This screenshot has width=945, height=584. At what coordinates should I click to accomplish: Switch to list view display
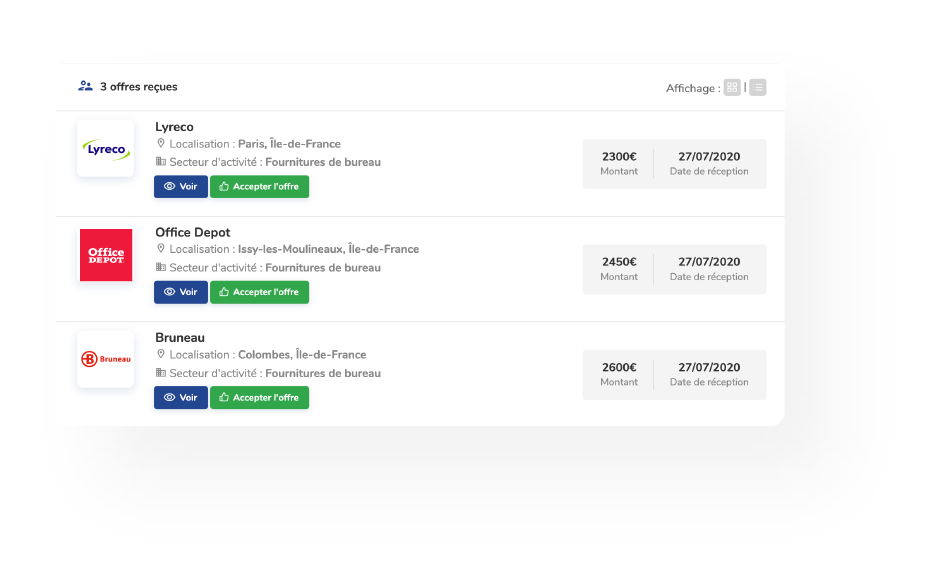coord(758,88)
